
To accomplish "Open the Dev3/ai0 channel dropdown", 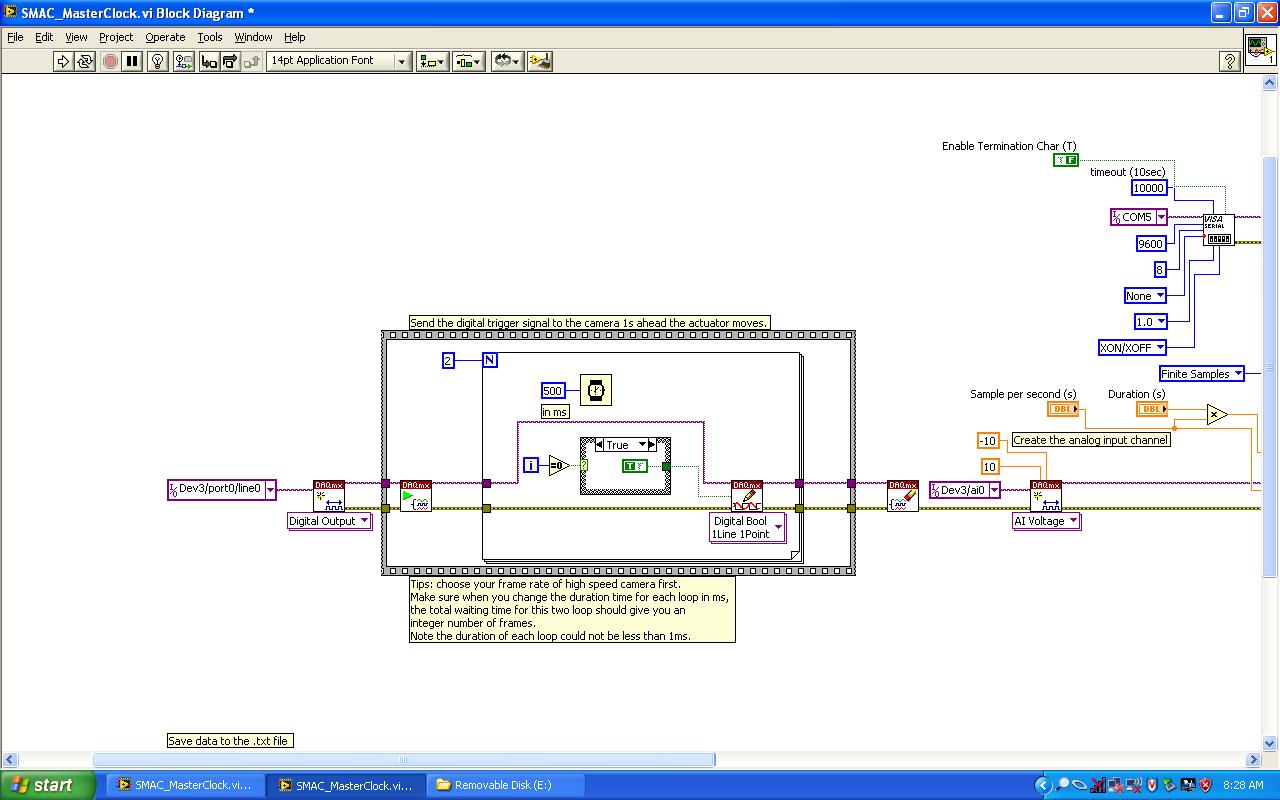I will 965,490.
